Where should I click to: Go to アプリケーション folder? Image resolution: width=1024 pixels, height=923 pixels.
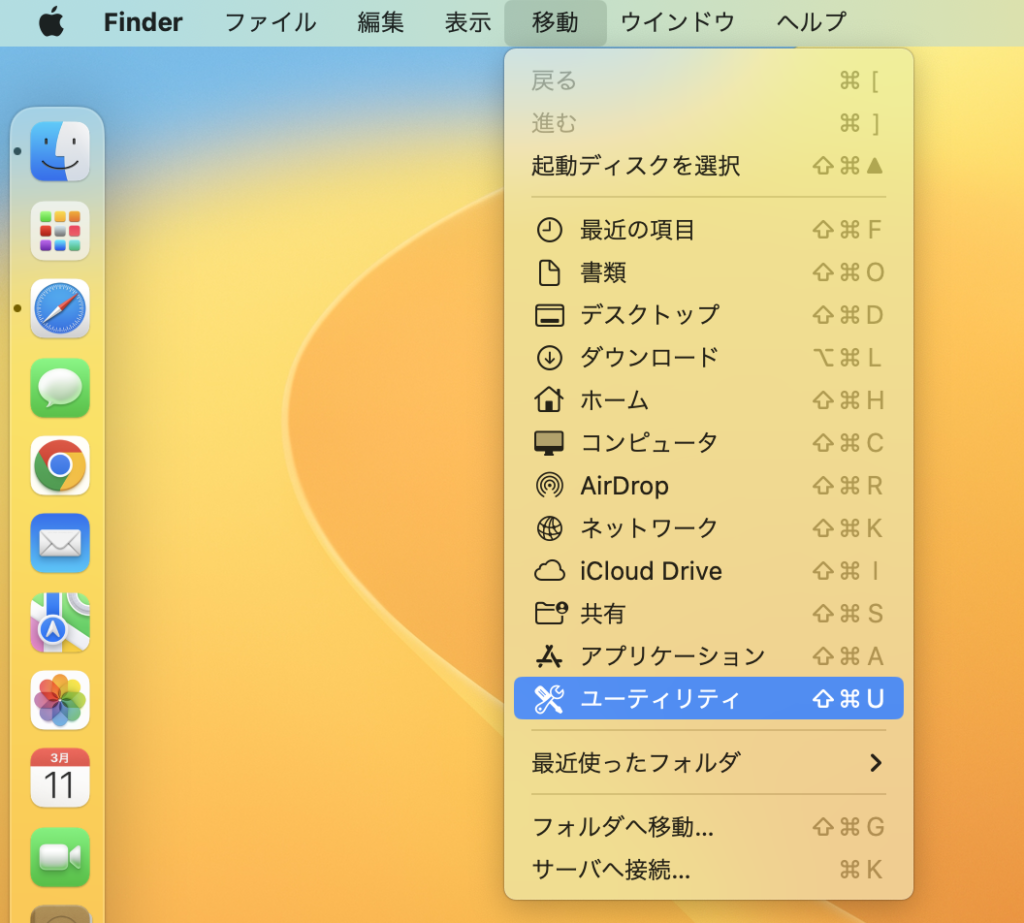[x=709, y=656]
